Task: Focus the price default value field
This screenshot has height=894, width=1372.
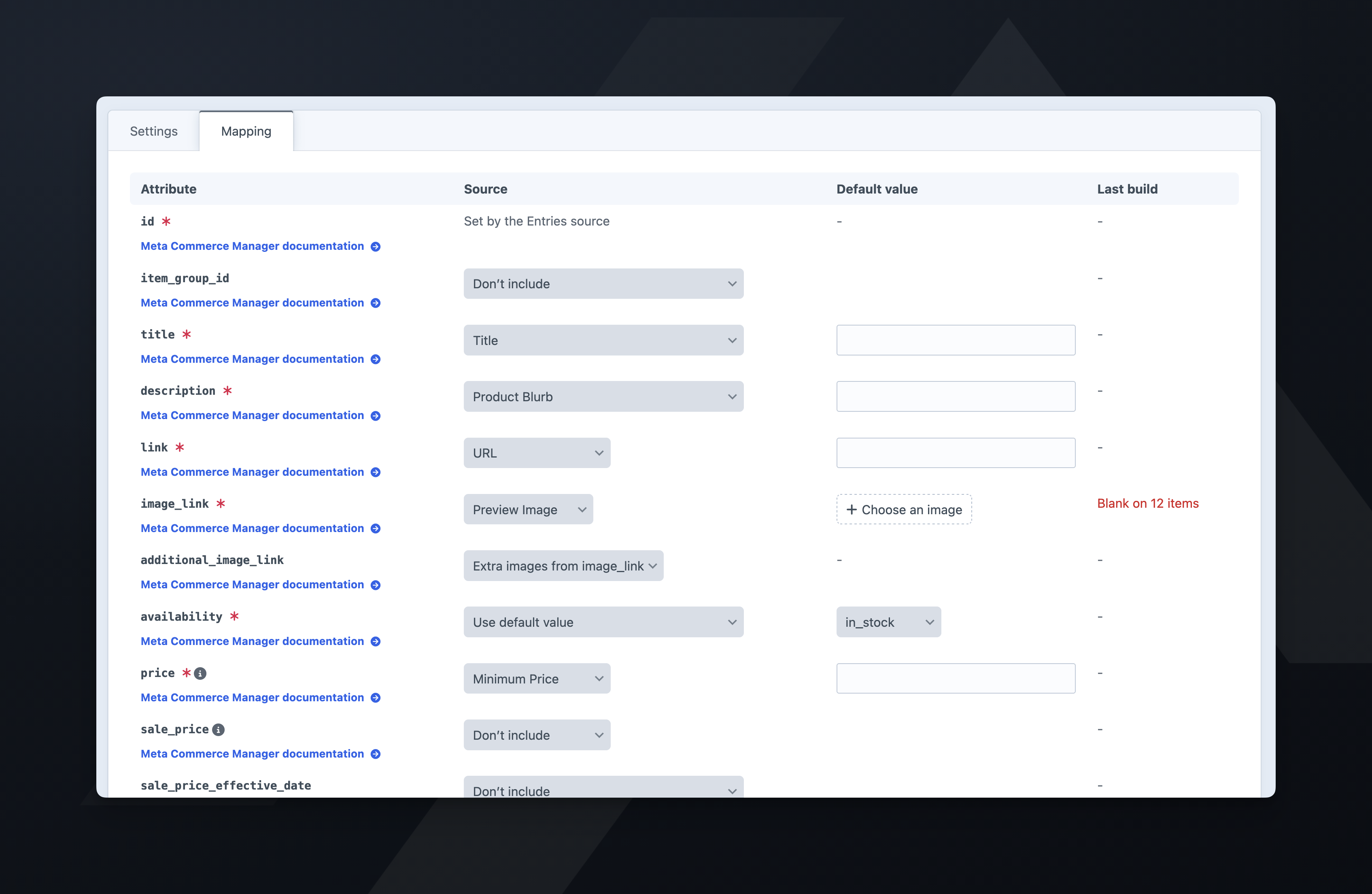Action: [956, 679]
